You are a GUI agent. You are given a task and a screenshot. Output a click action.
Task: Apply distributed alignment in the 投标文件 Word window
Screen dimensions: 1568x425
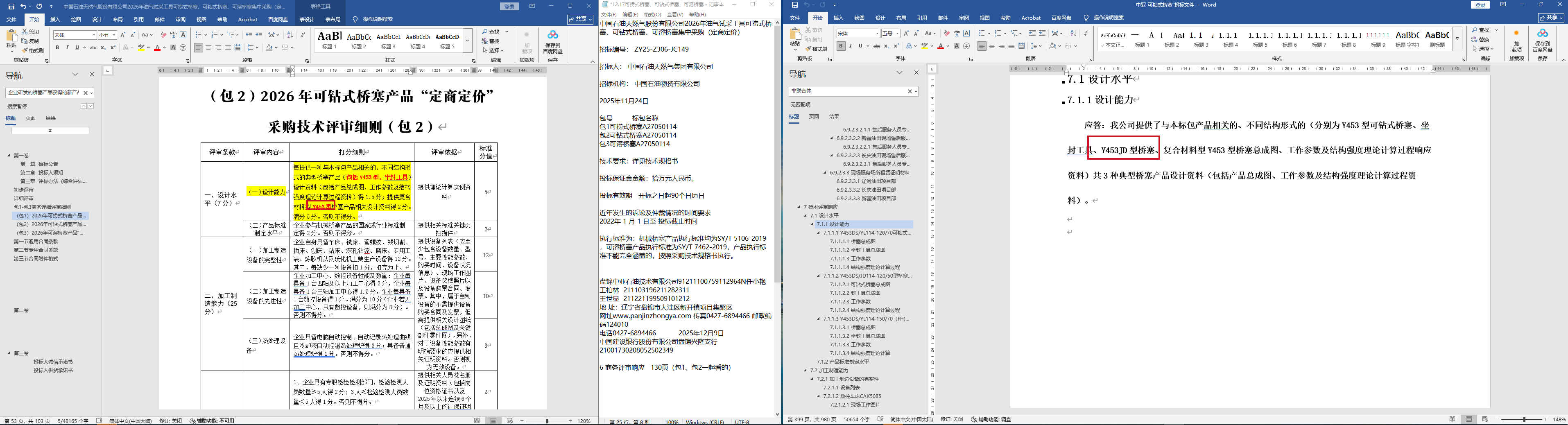coord(1021,46)
